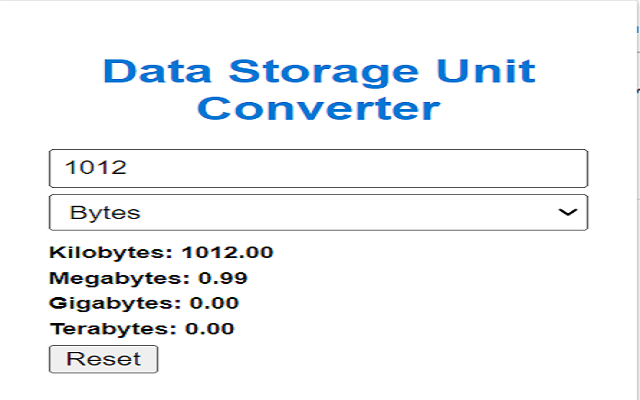Click the number input field containing 1012
The image size is (640, 400).
[x=318, y=168]
